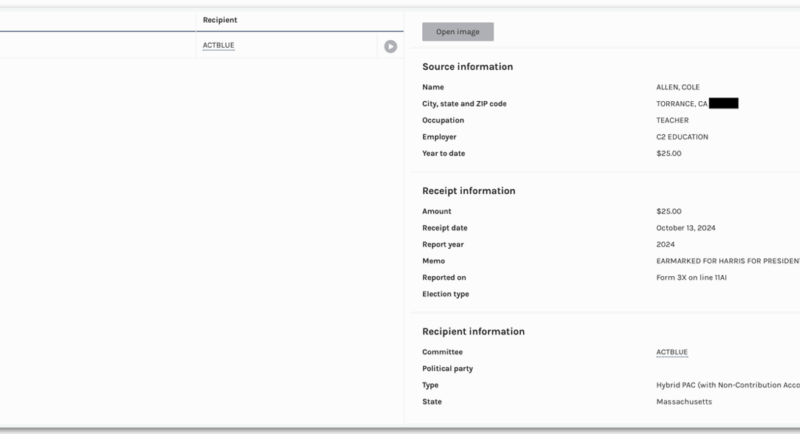Click the Reported on label

(444, 278)
